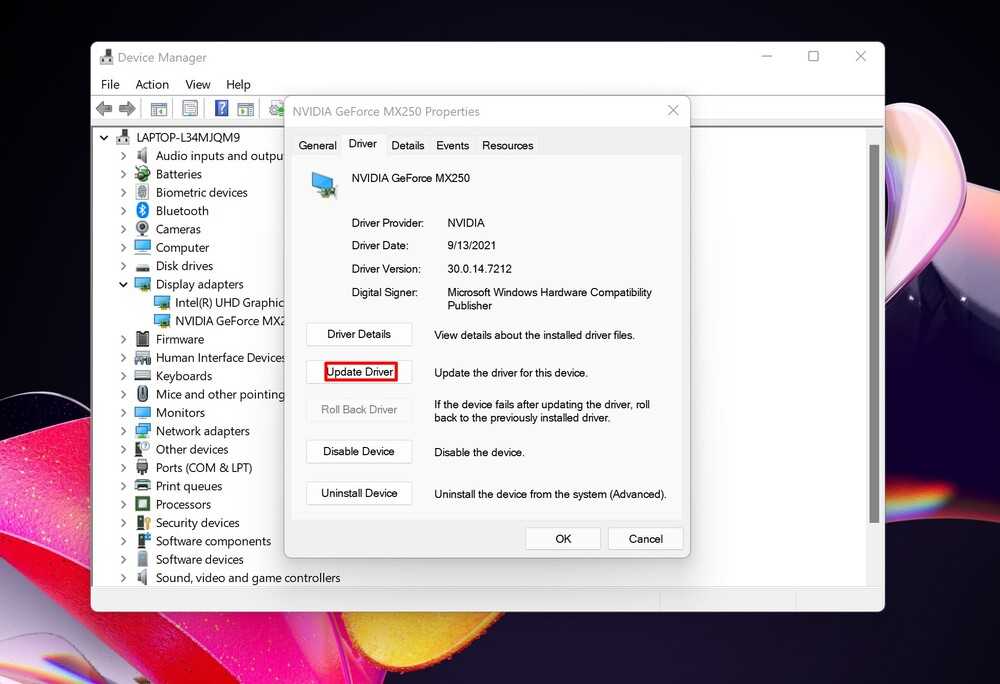Expand the Network adapters category

pyautogui.click(x=124, y=432)
